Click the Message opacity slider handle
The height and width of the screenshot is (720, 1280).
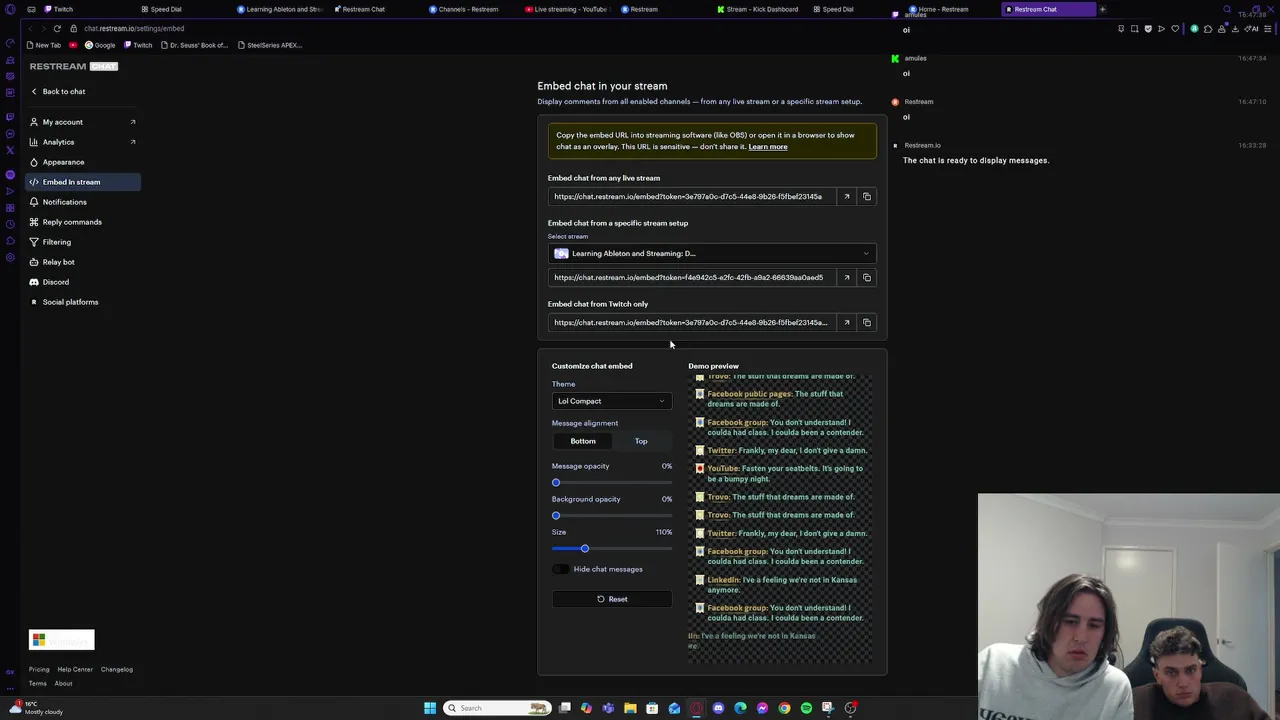pyautogui.click(x=556, y=483)
